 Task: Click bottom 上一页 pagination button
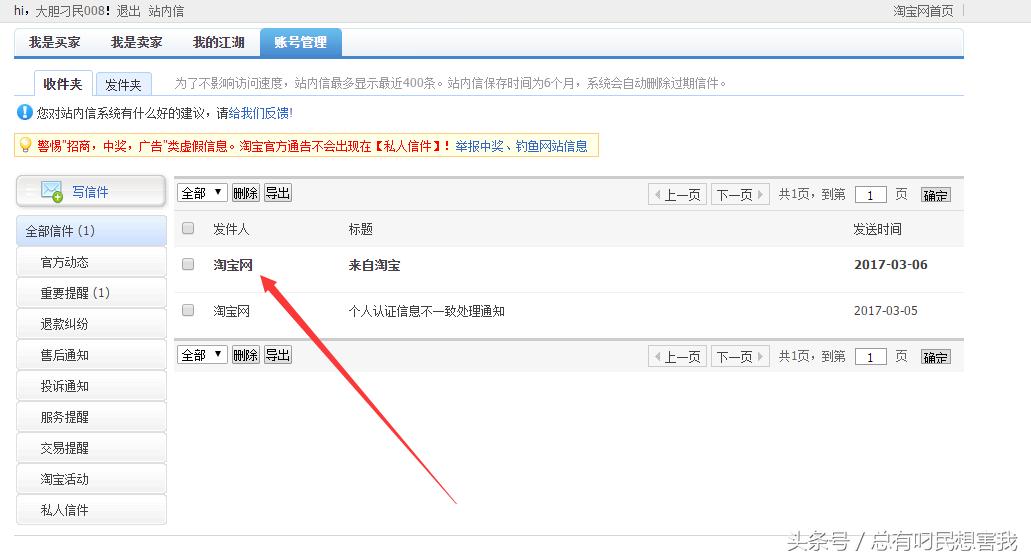pyautogui.click(x=677, y=357)
